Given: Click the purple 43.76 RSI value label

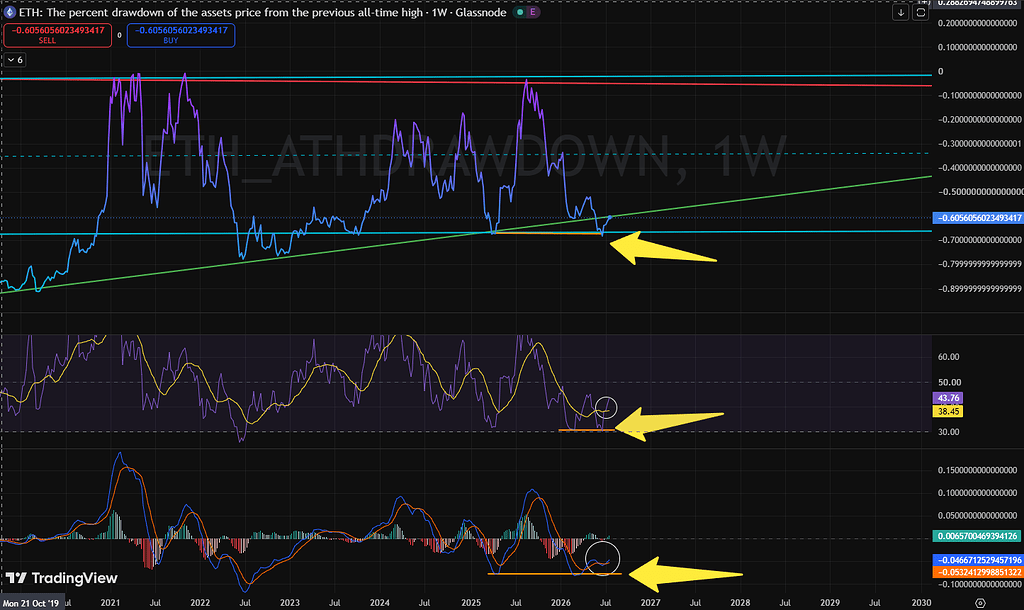Looking at the screenshot, I should [x=948, y=398].
